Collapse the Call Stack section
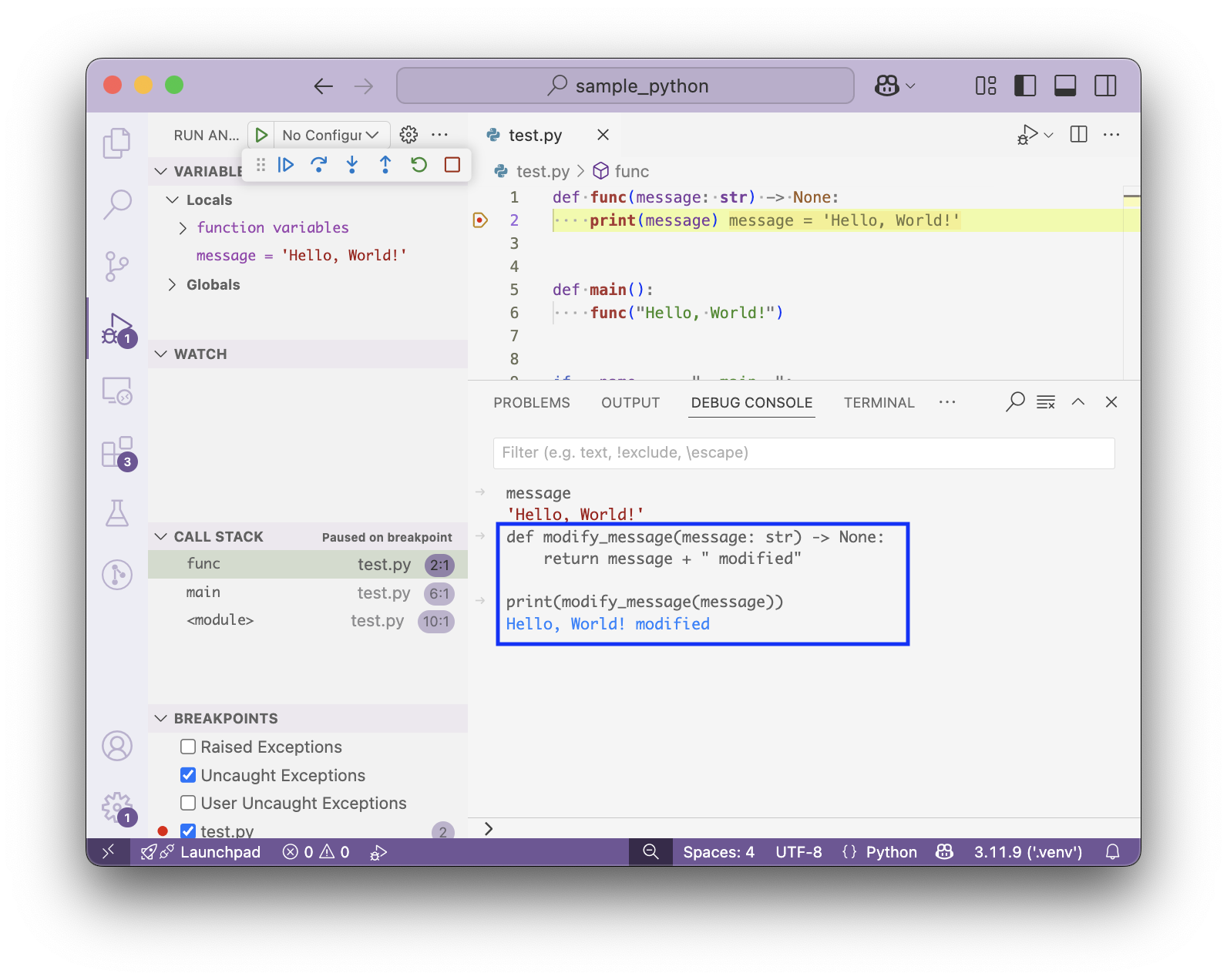 [161, 536]
